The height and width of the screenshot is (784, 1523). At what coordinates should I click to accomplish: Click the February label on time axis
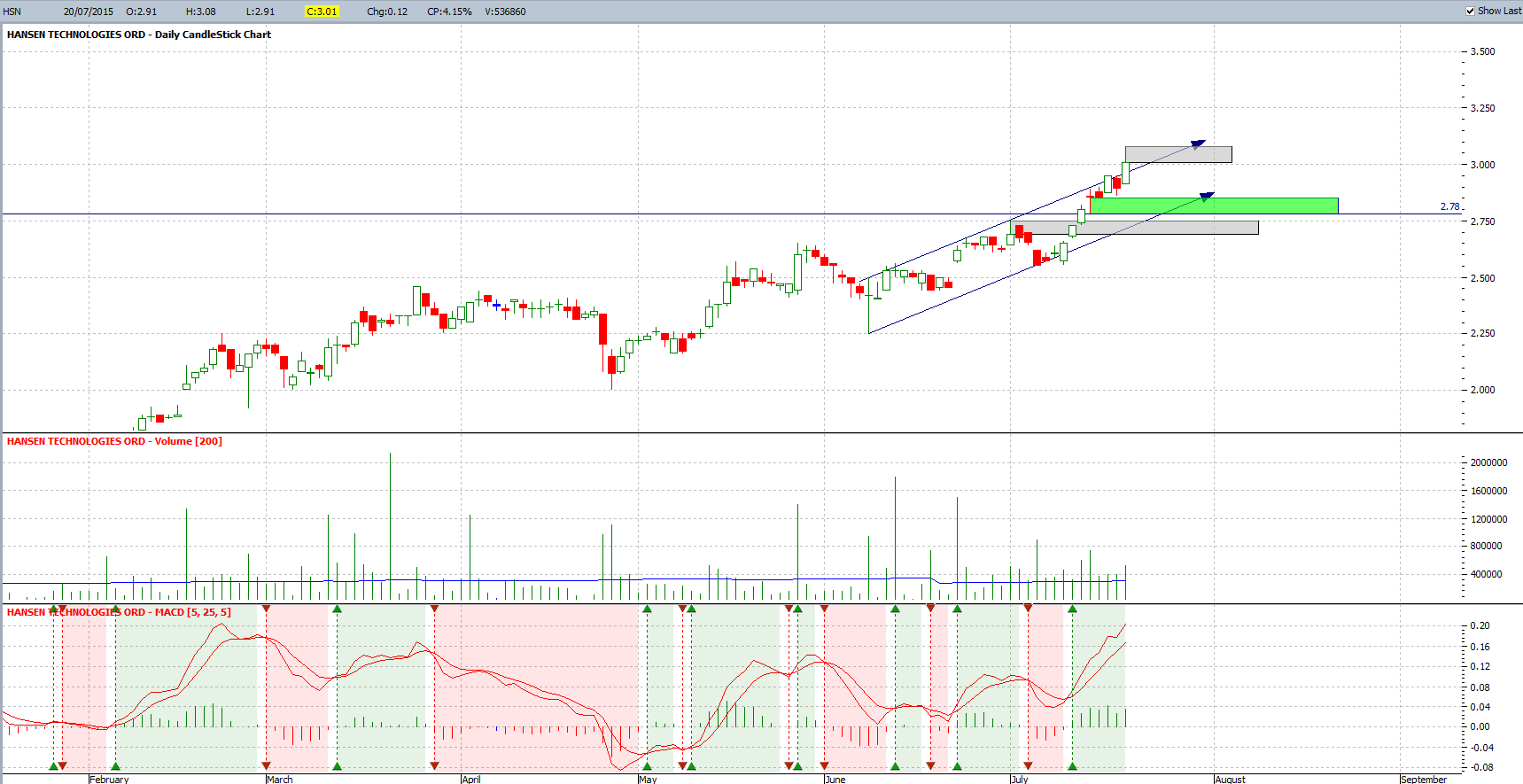click(109, 780)
